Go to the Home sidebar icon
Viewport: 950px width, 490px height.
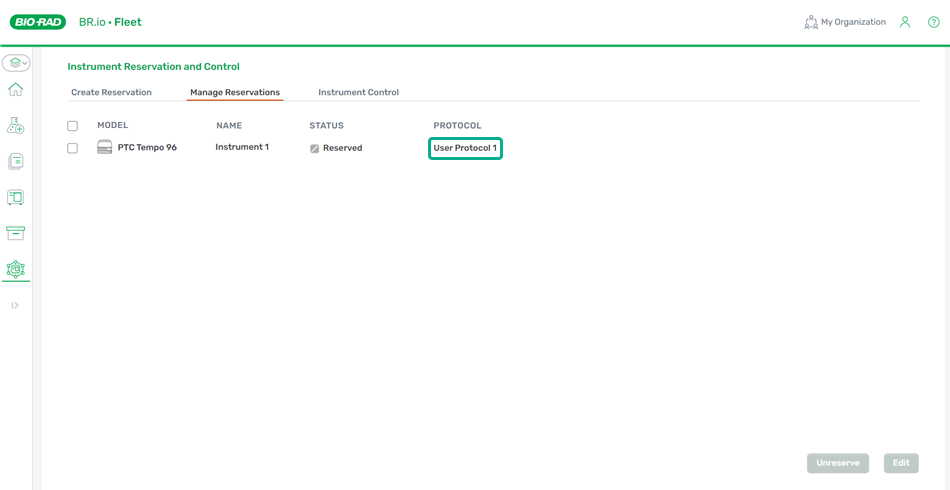click(x=15, y=90)
